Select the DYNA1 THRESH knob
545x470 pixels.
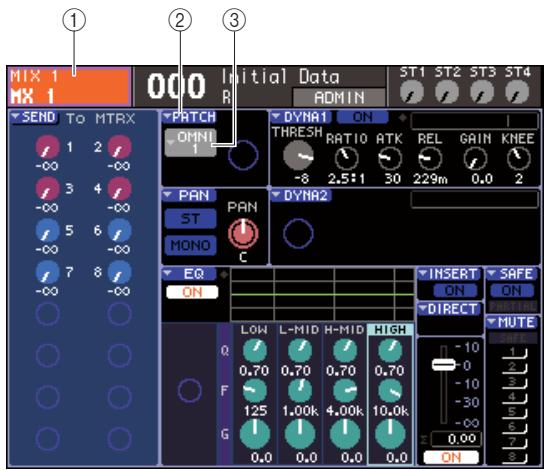298,155
